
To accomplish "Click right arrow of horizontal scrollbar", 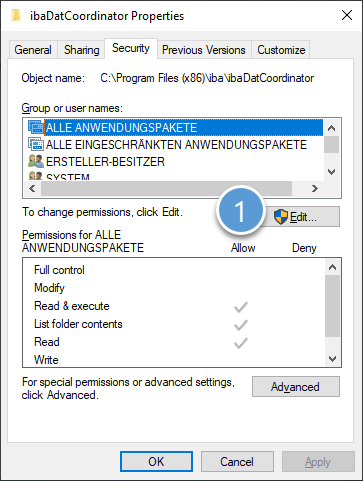I will pos(315,189).
